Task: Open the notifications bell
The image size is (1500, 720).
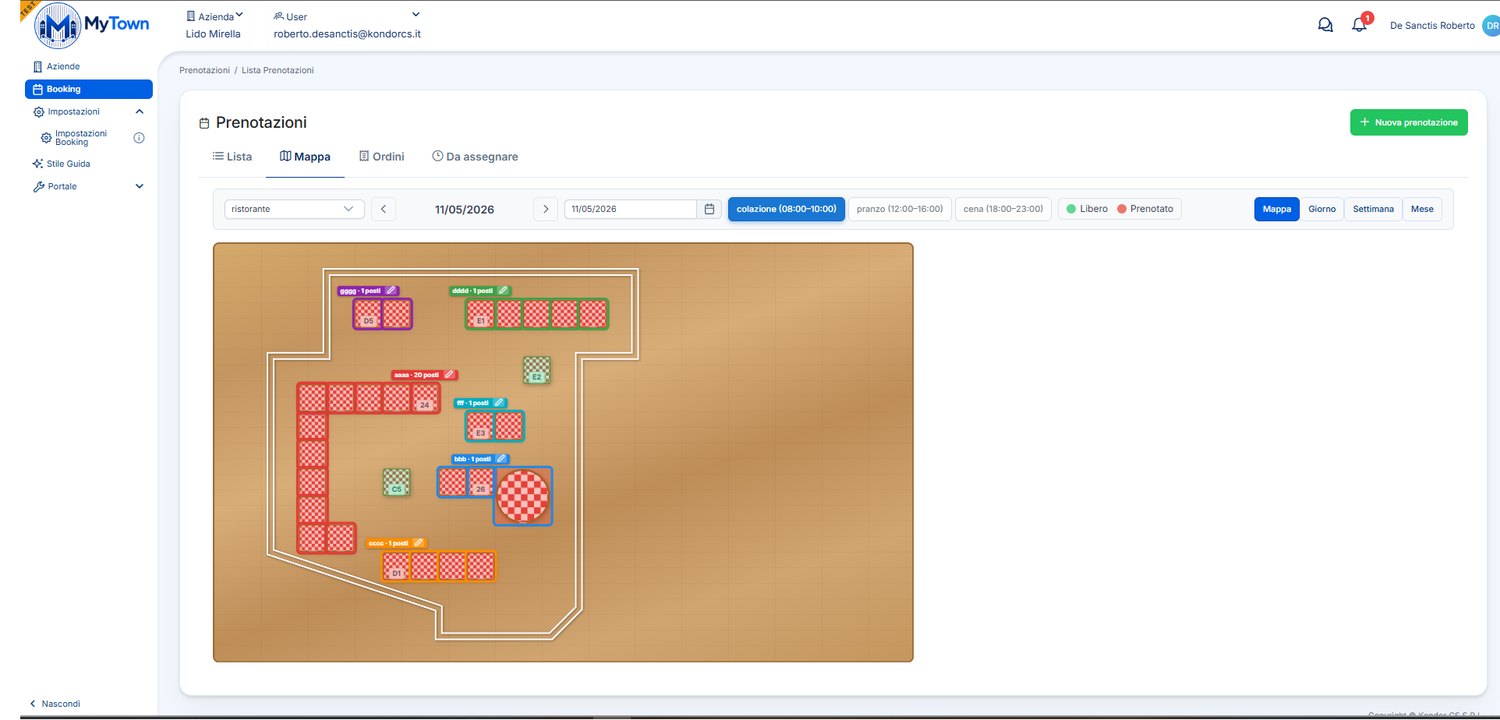Action: [x=1359, y=25]
